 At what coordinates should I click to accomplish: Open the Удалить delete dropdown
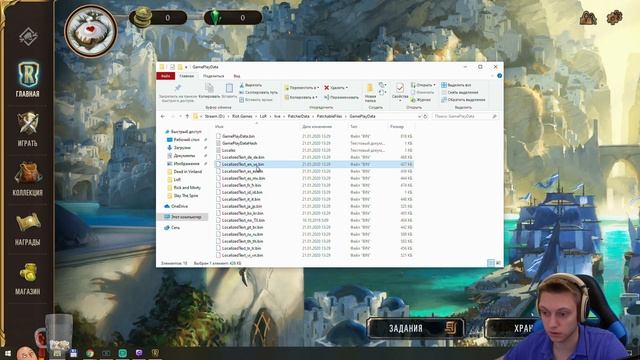tap(336, 88)
